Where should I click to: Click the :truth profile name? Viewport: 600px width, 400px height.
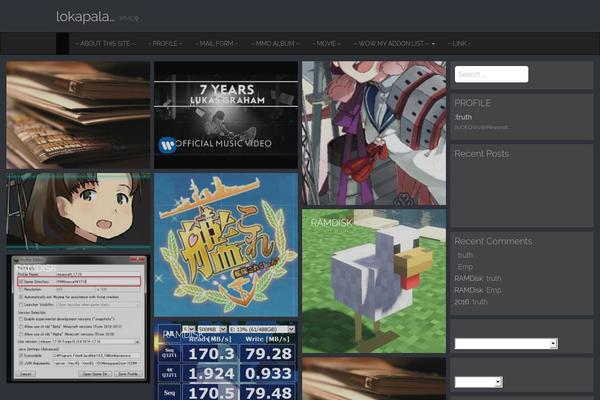tap(463, 117)
